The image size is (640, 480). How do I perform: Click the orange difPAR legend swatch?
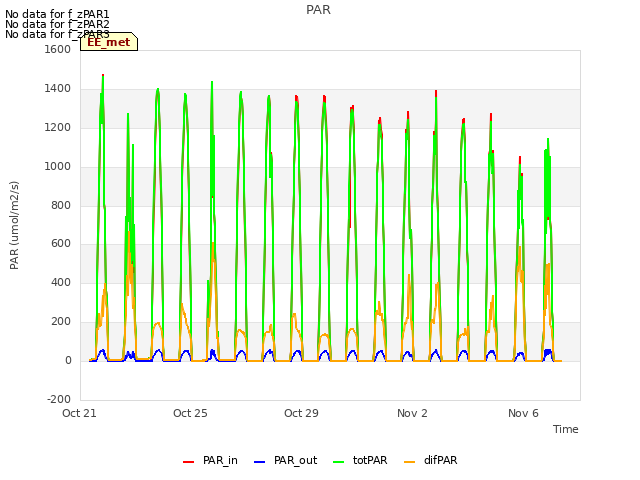409,462
